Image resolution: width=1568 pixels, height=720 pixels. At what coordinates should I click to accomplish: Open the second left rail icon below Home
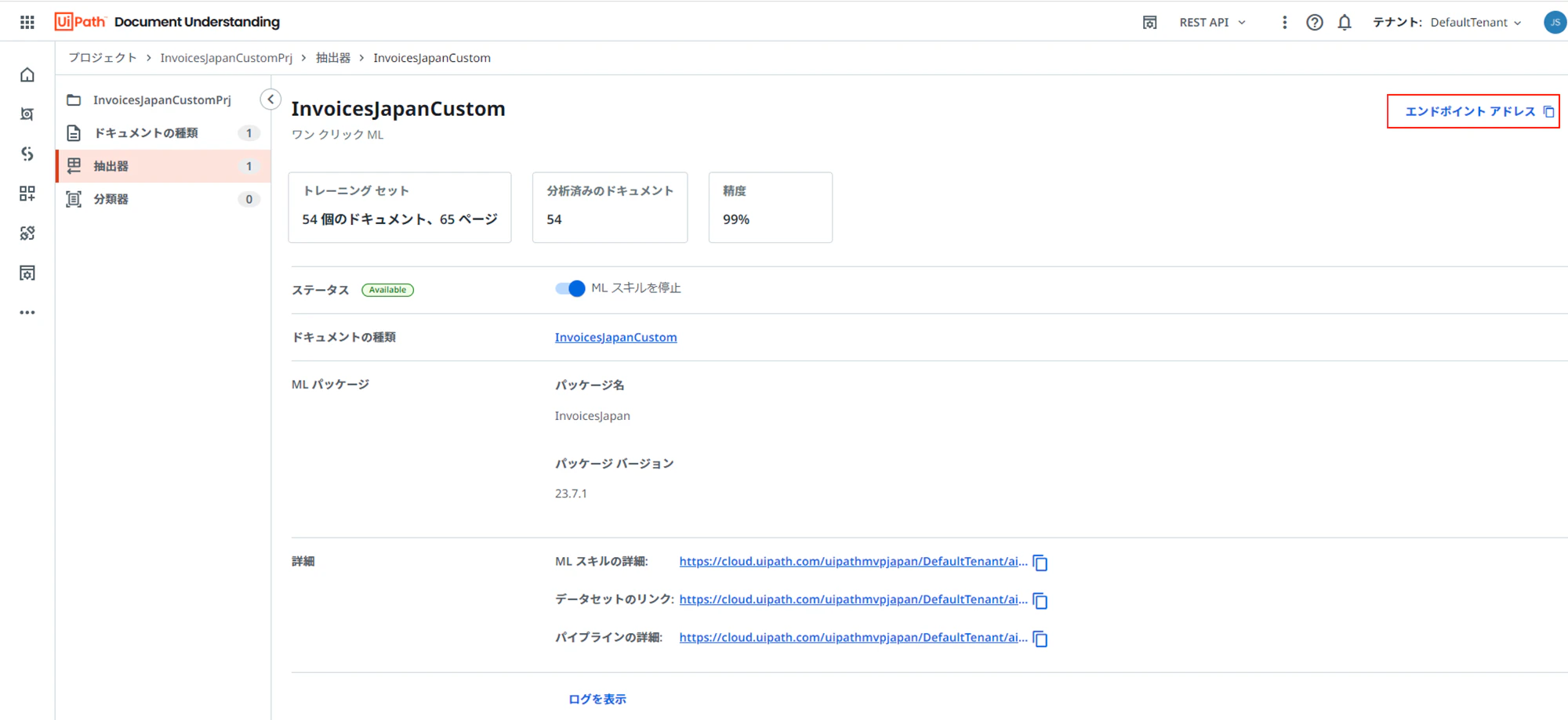[x=27, y=114]
